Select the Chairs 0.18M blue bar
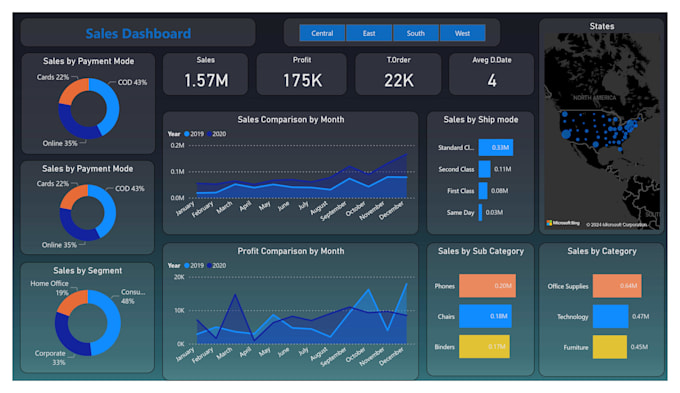The image size is (680, 393). (485, 316)
